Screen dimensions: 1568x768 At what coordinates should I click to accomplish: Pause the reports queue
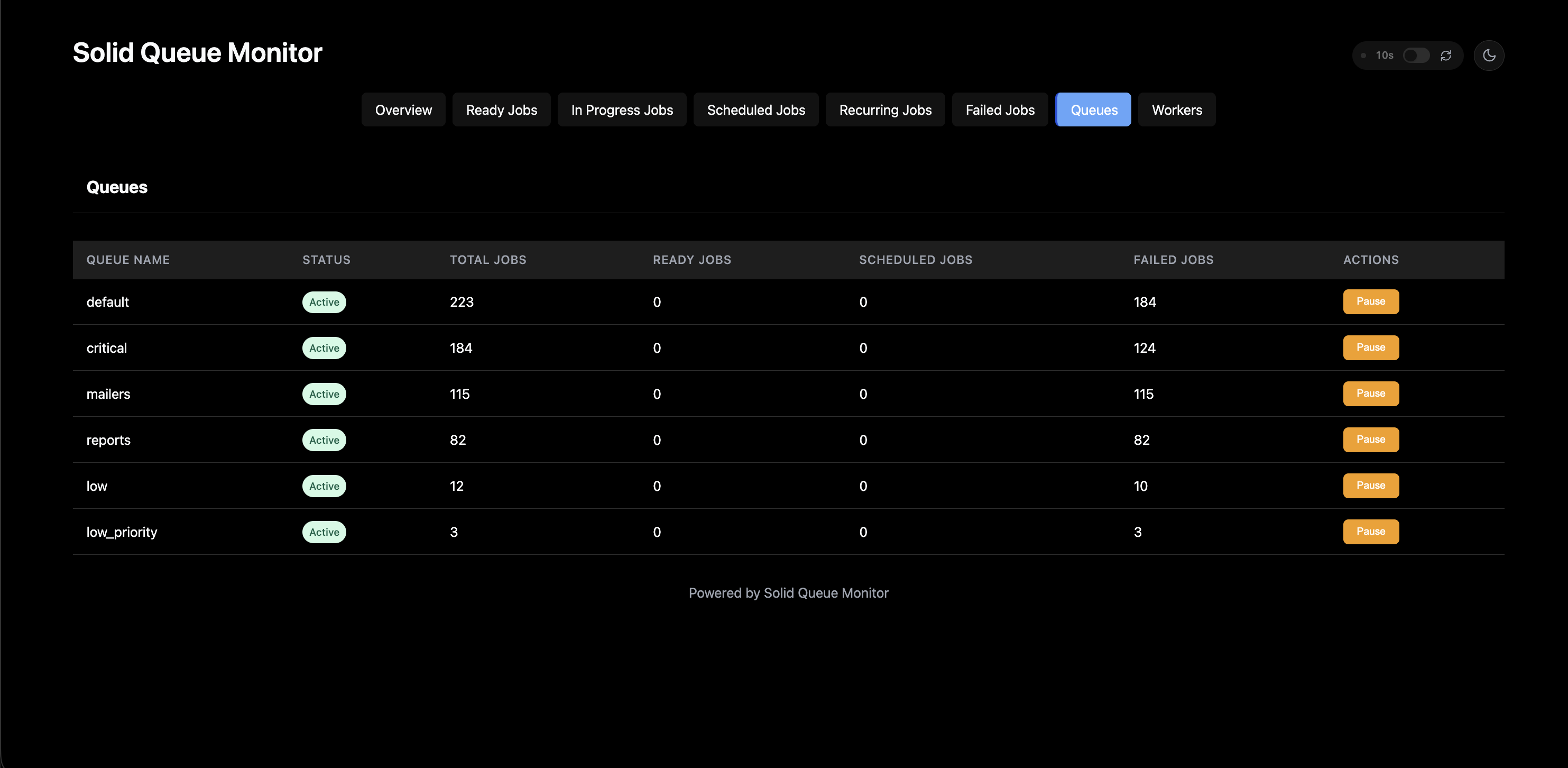click(1370, 439)
